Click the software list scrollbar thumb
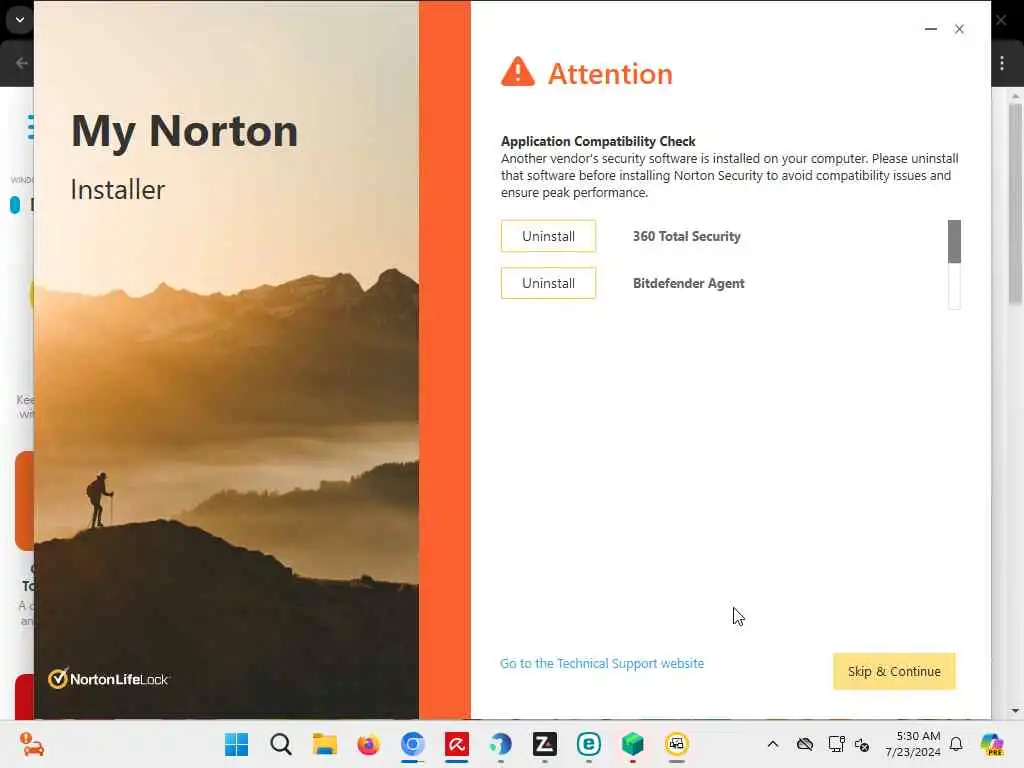Screen dimensions: 1024x768 (x=954, y=242)
